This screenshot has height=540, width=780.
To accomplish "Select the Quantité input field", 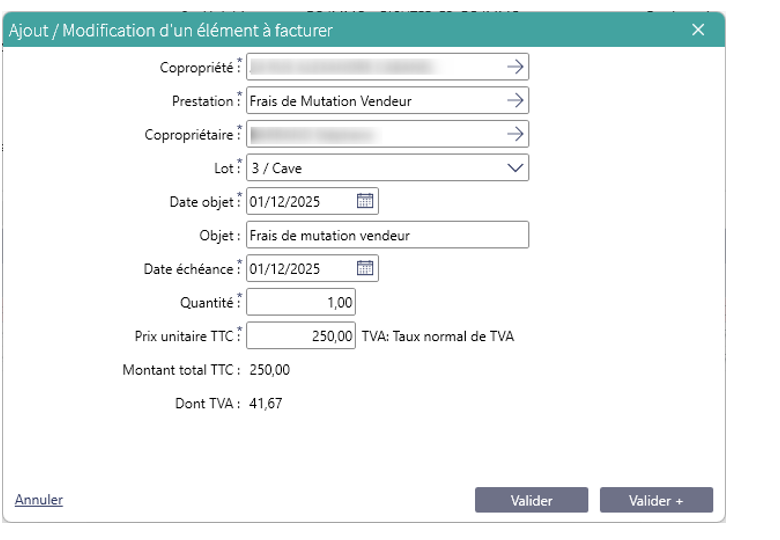I will pyautogui.click(x=301, y=302).
